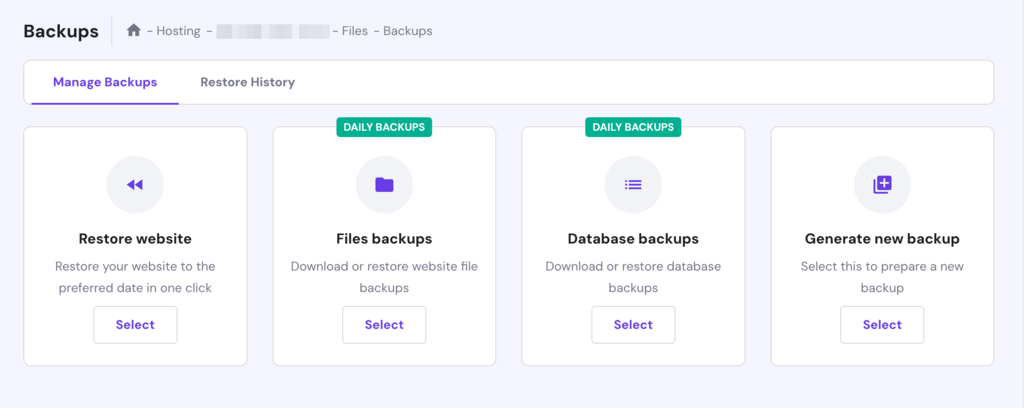Open Files in the breadcrumb trail
Screen dimensions: 1024x408
click(x=354, y=31)
